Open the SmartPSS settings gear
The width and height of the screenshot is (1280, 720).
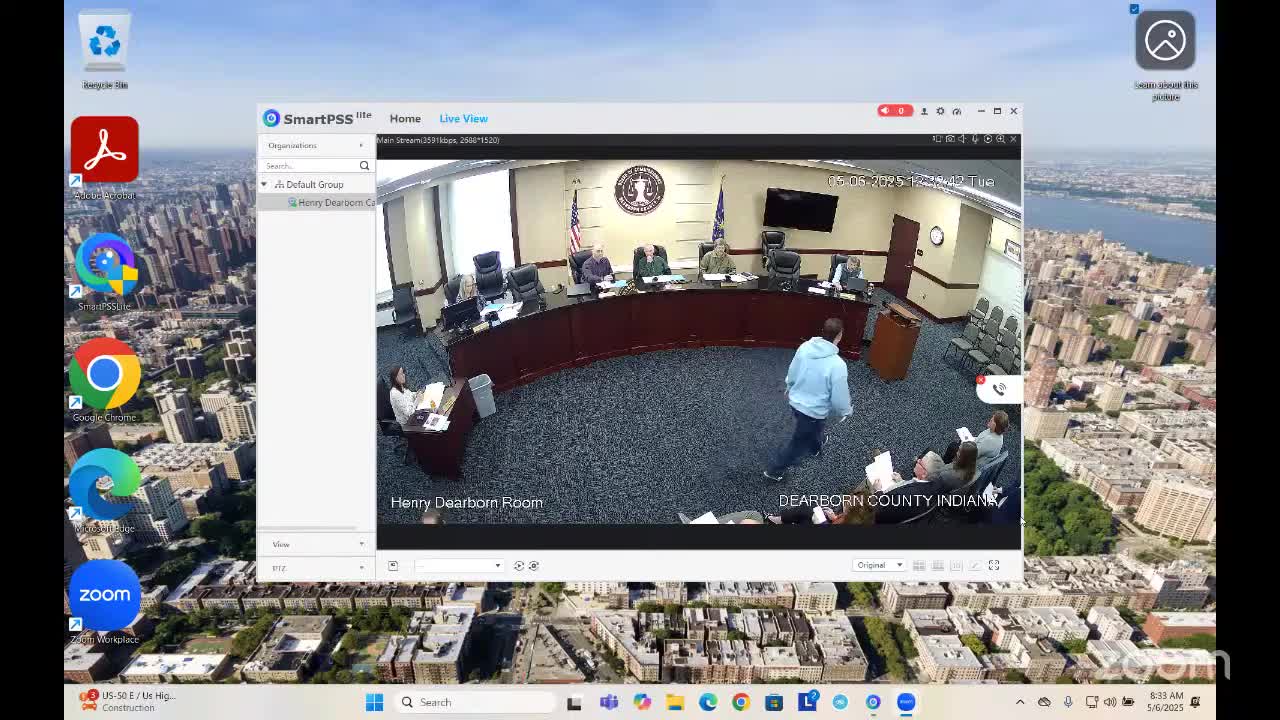click(x=940, y=111)
